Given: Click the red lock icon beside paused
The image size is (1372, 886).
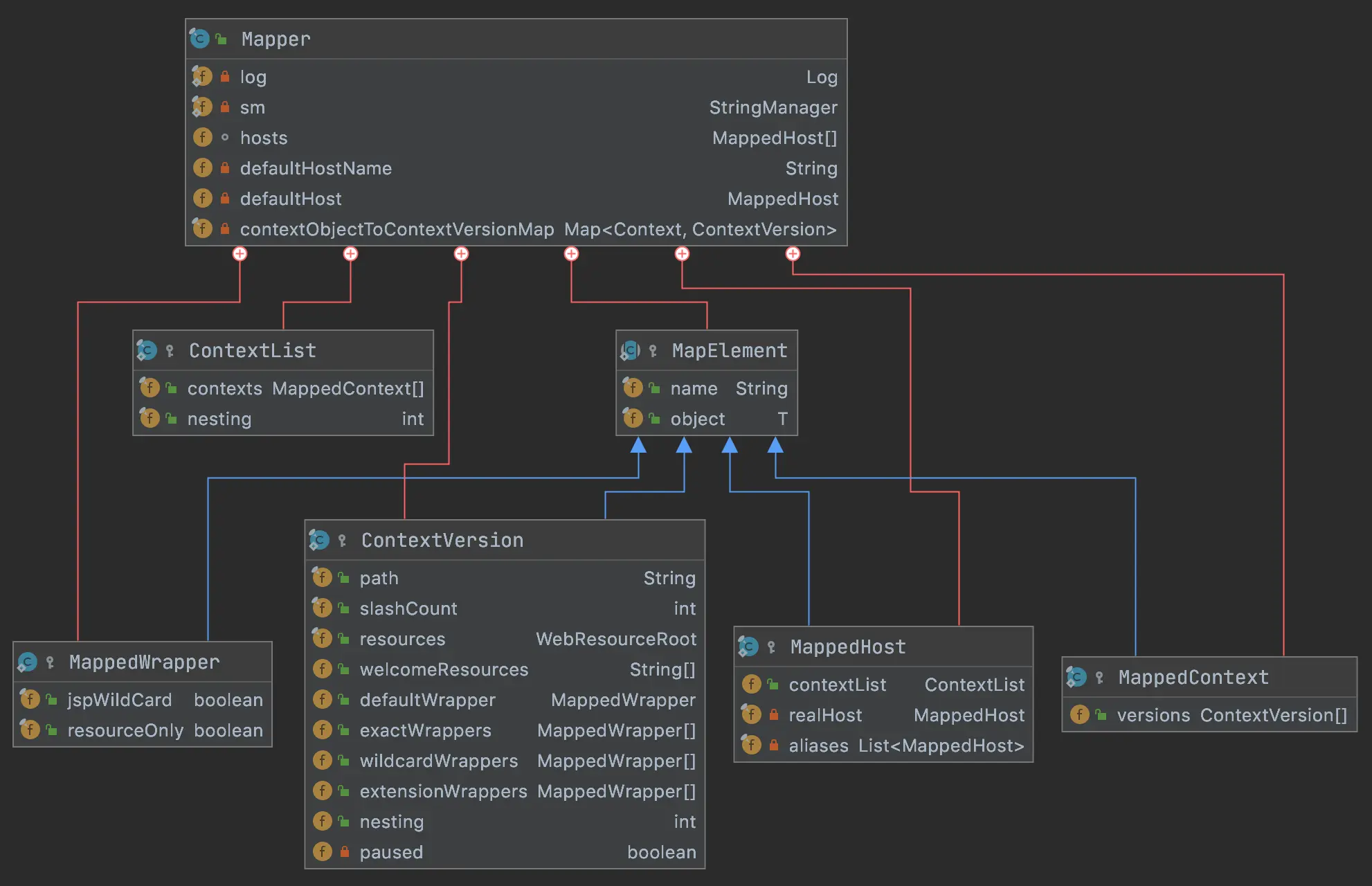Looking at the screenshot, I should (345, 852).
